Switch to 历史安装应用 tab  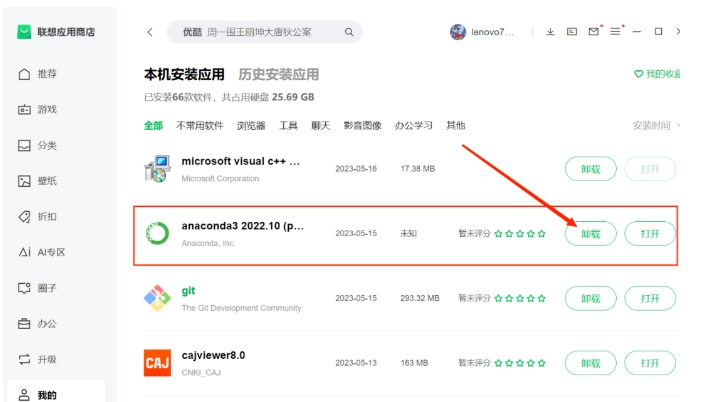point(278,74)
